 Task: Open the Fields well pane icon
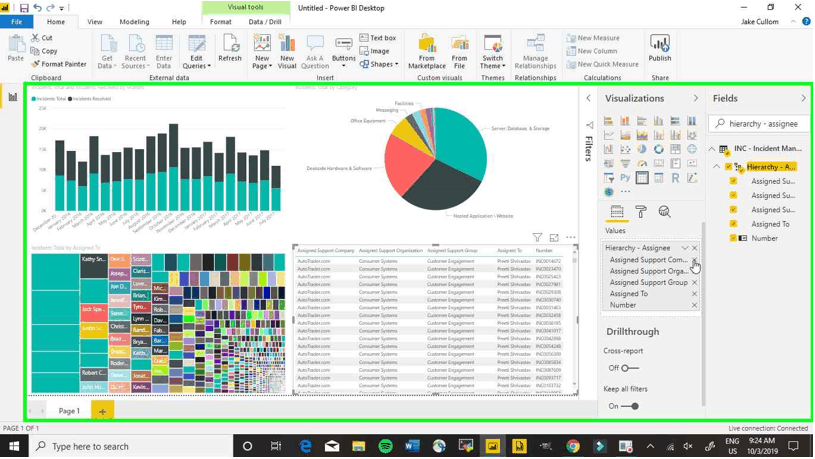click(x=617, y=212)
